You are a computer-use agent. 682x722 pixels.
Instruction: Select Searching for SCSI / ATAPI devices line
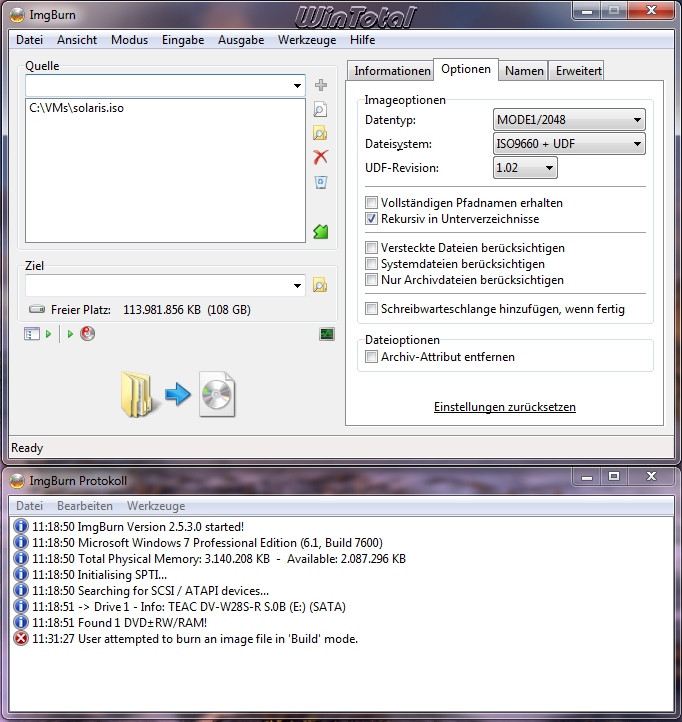(x=151, y=591)
